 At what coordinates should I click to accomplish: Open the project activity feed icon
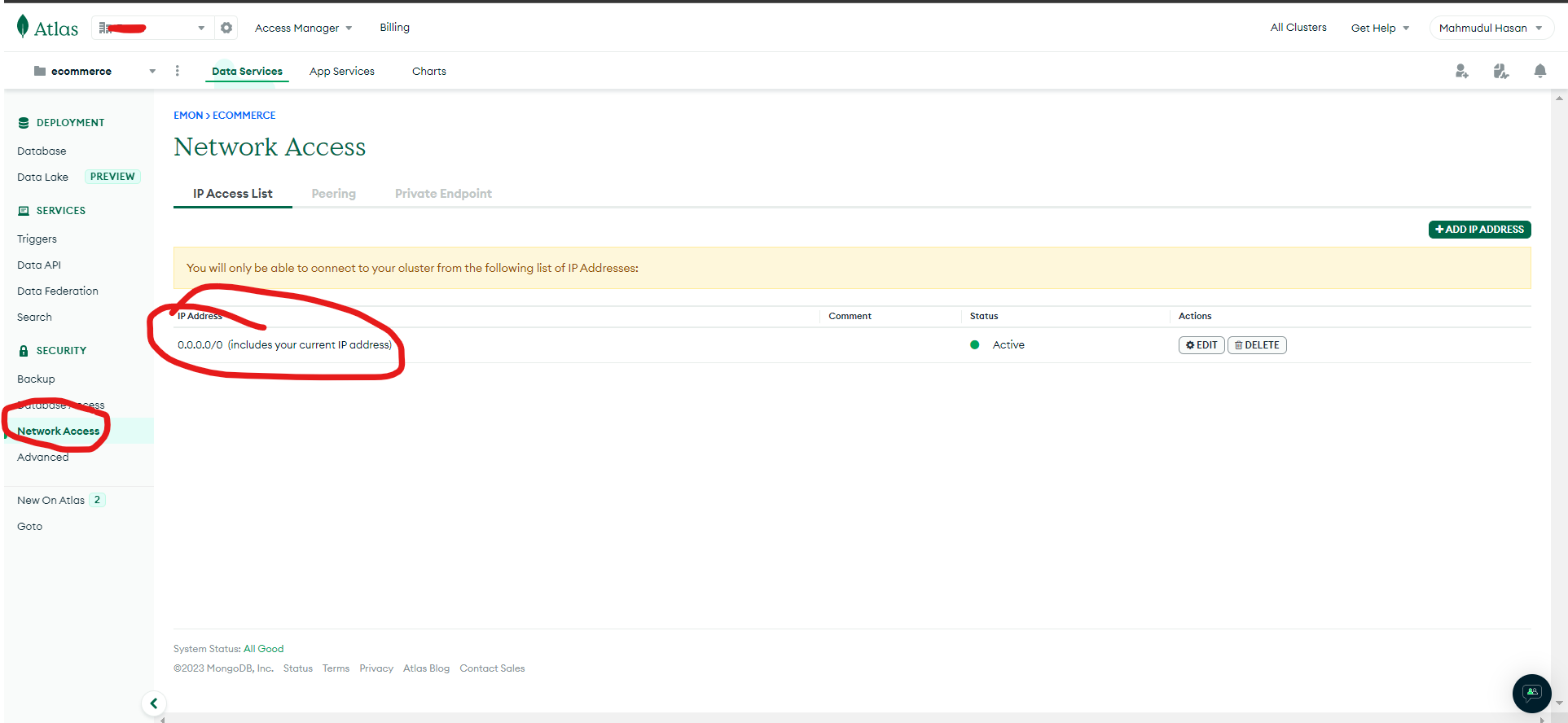[1501, 71]
